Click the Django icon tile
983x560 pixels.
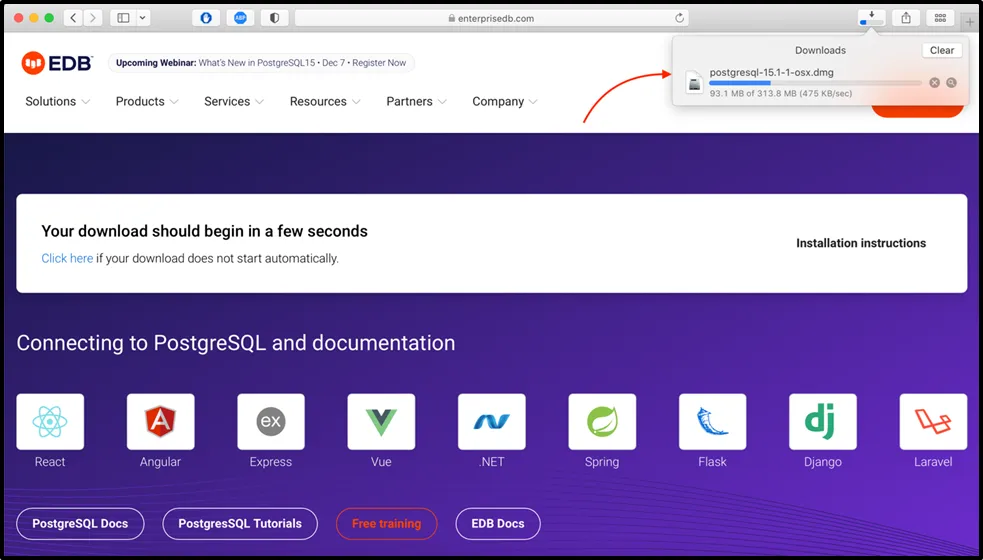[x=822, y=422]
